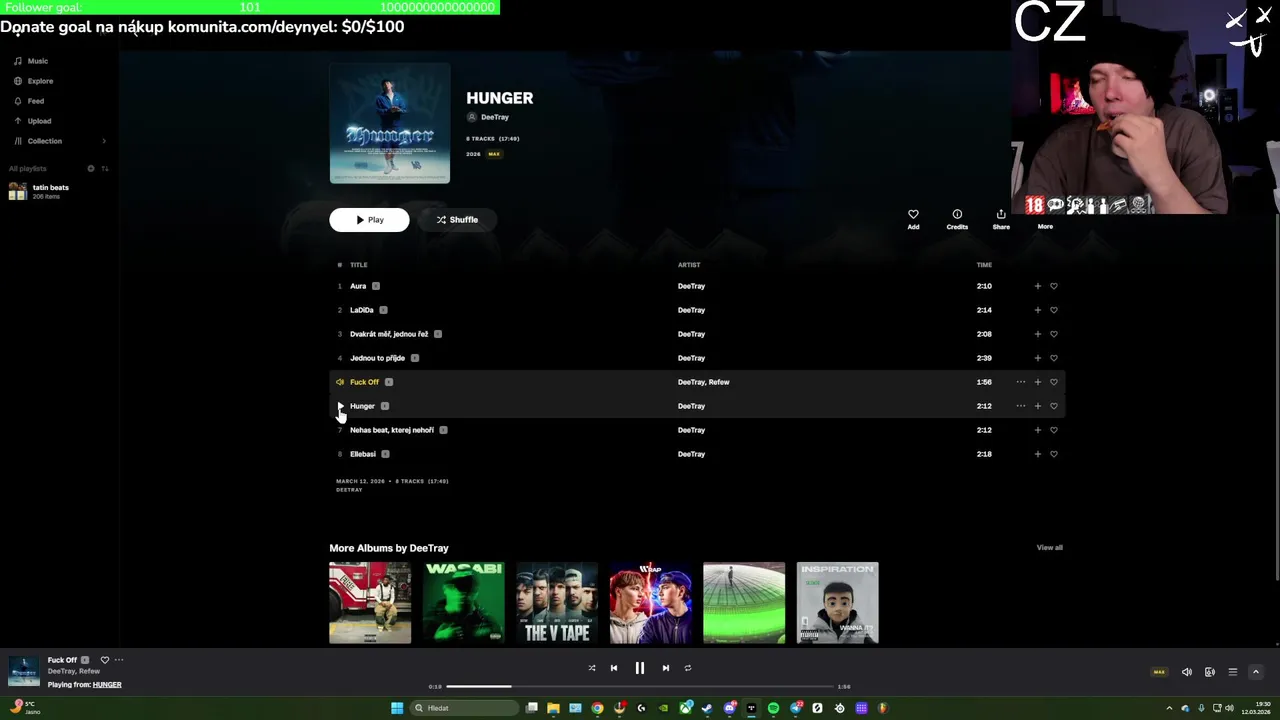Add Aura to a playlist

(x=1037, y=286)
